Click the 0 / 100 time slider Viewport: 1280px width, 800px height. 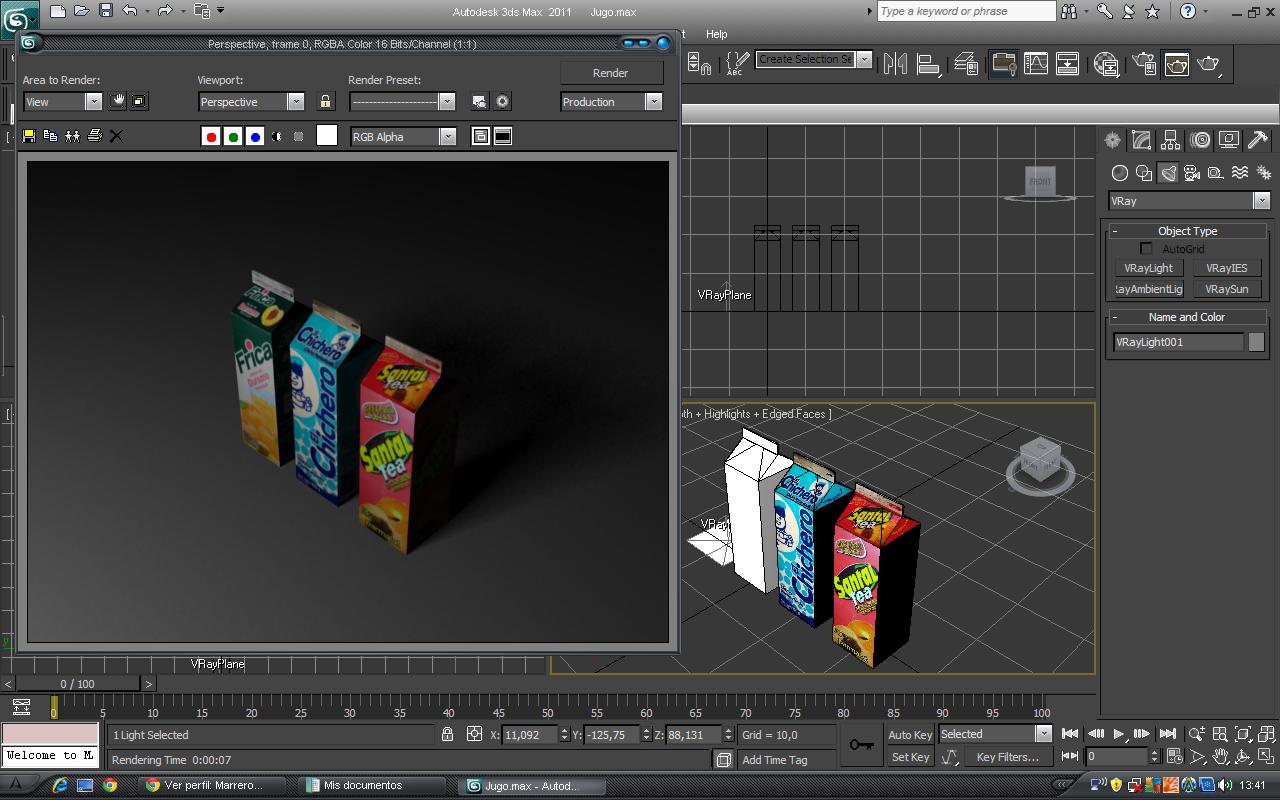(x=77, y=684)
